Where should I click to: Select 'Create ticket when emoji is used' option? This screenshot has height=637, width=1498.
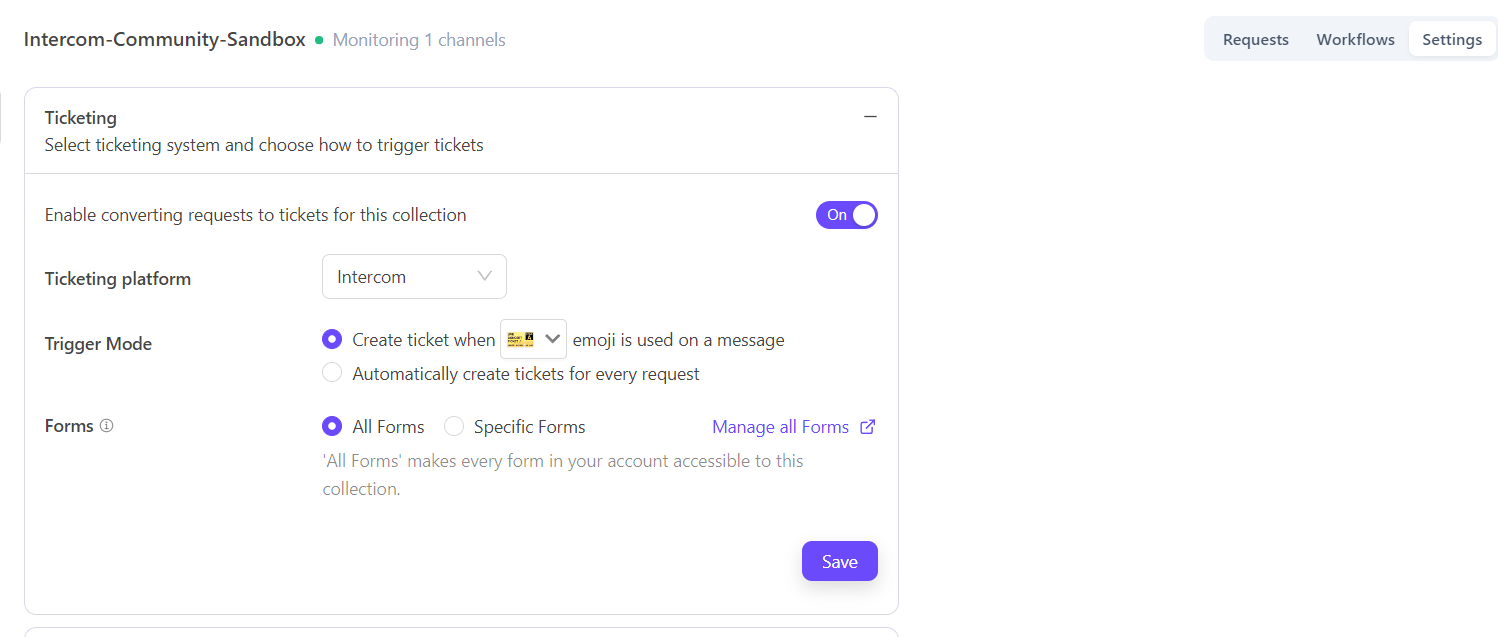(332, 340)
